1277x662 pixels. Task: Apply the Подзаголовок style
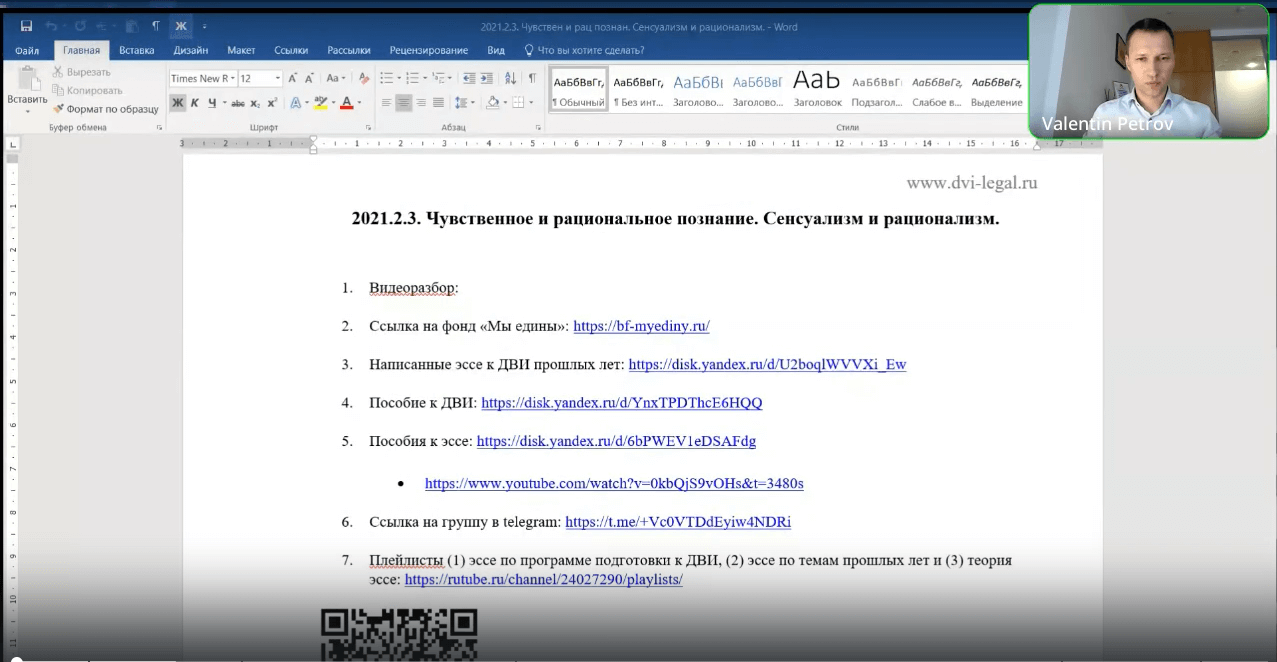click(876, 89)
